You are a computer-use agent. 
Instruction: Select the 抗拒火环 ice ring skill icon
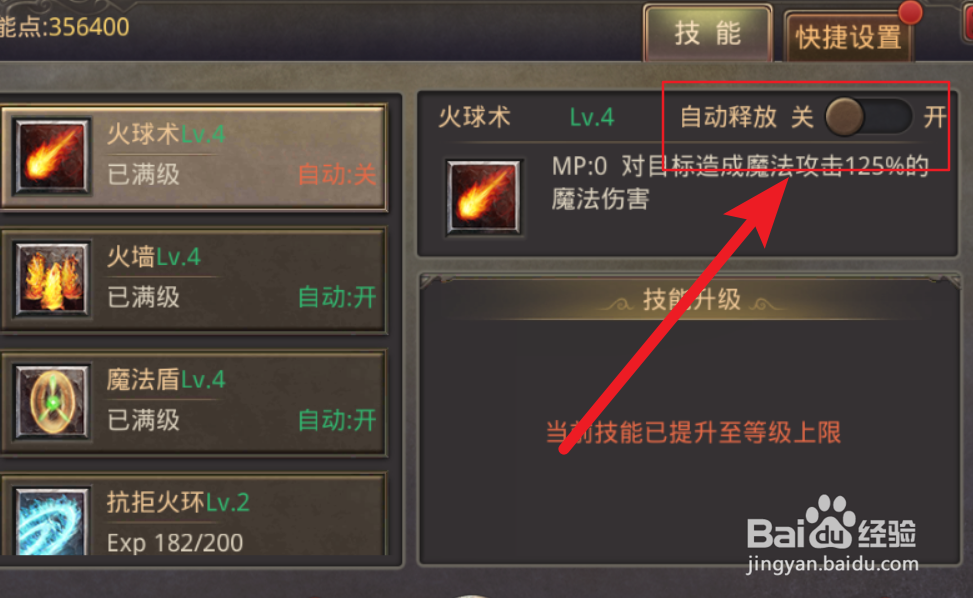[x=52, y=521]
